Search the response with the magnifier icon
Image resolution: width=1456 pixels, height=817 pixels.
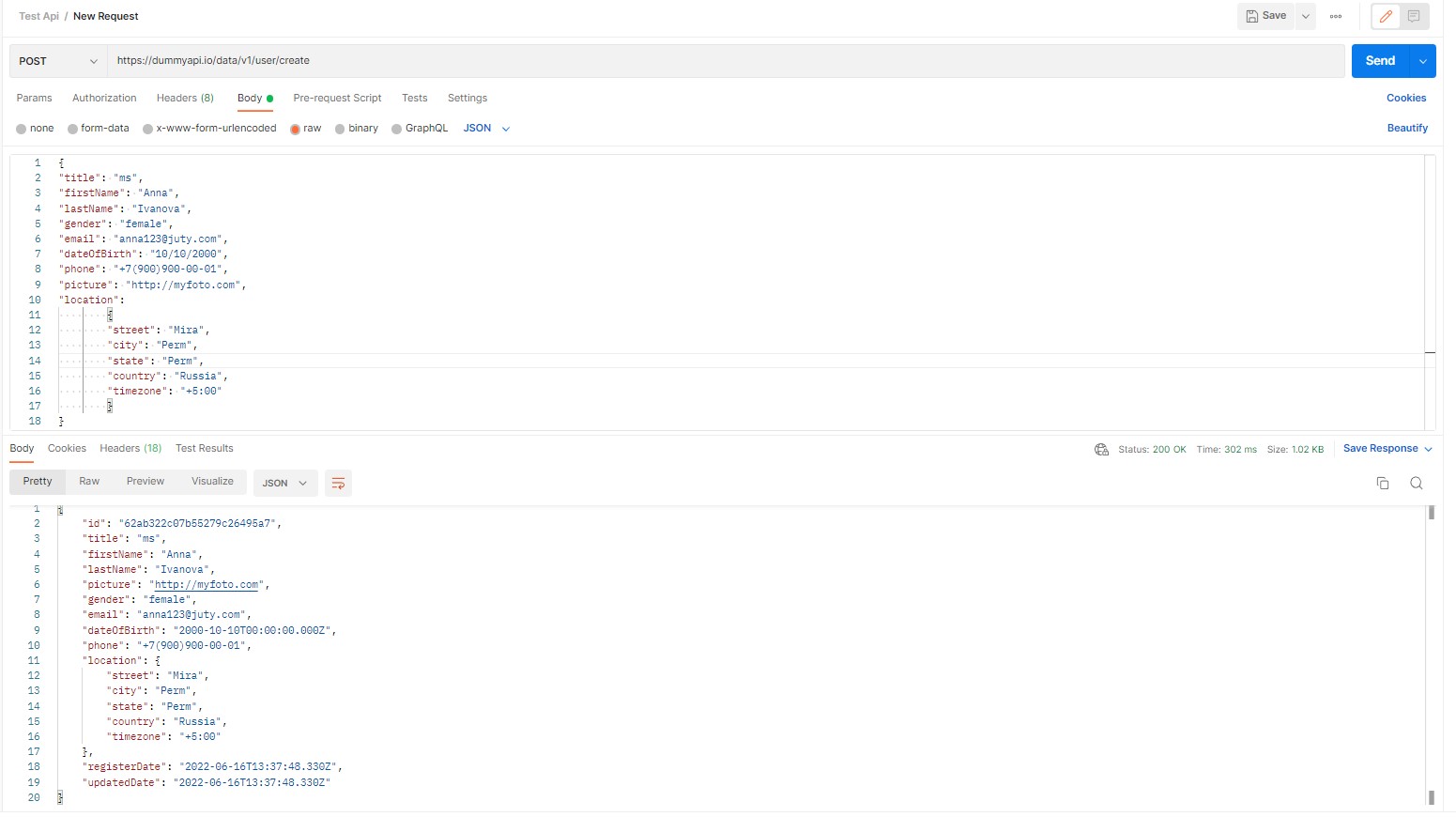tap(1417, 483)
